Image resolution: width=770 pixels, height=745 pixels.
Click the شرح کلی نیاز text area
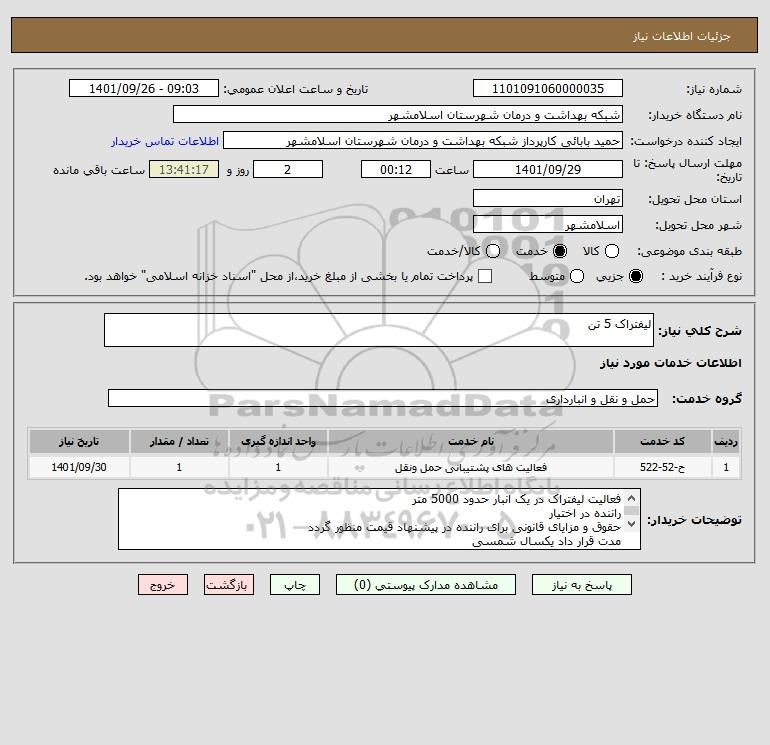point(379,330)
